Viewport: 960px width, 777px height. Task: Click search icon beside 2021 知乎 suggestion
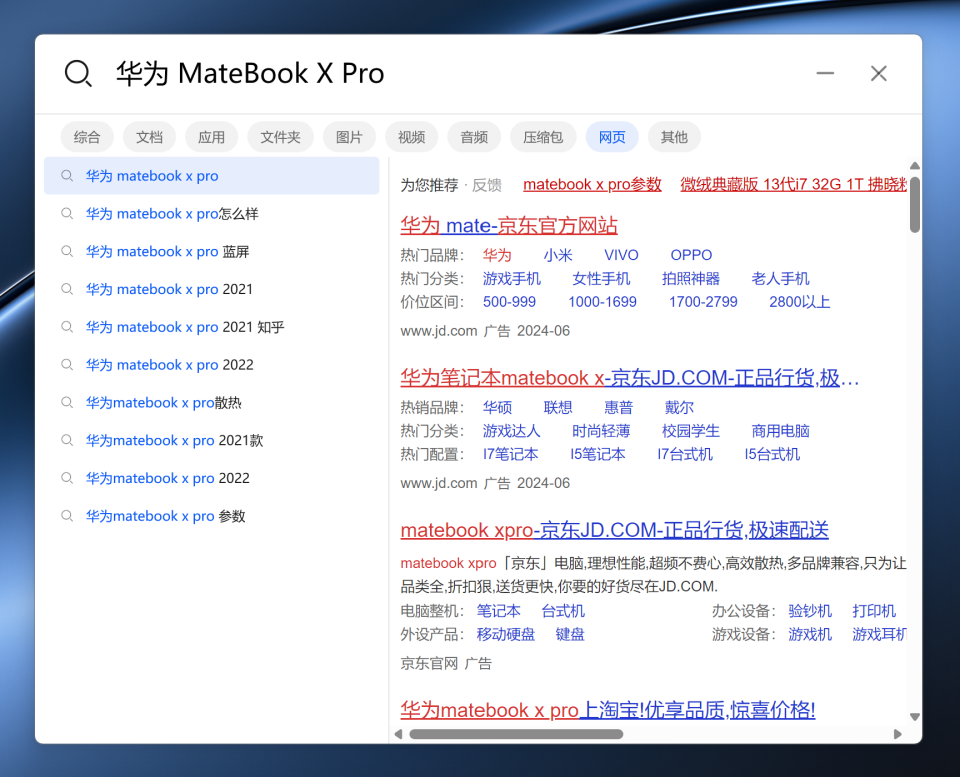click(67, 327)
